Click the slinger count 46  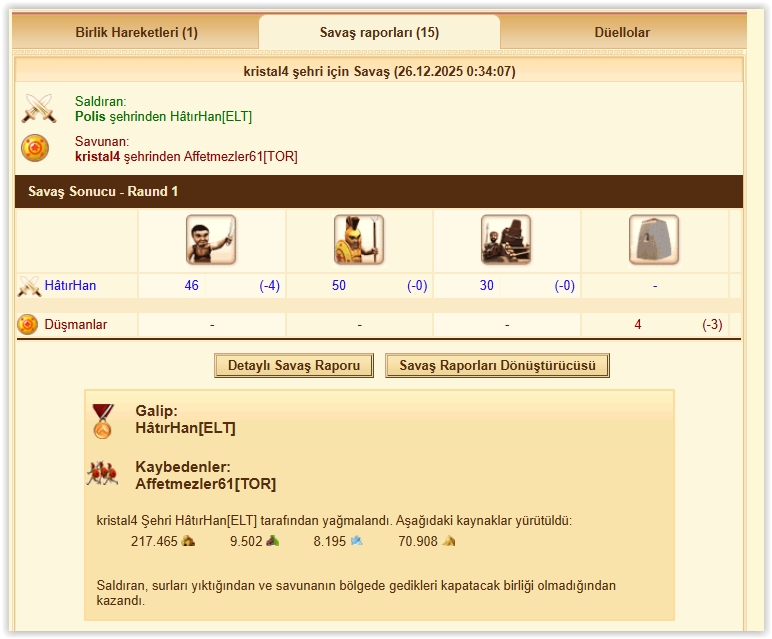coord(192,286)
